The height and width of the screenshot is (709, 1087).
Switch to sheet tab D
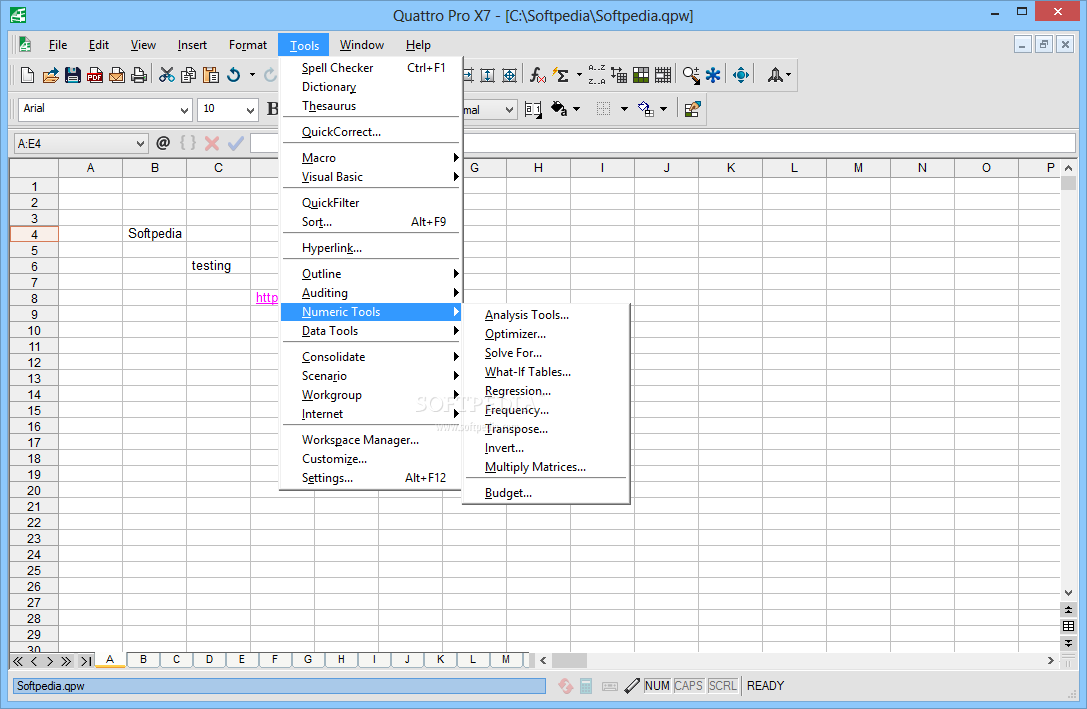pos(209,660)
